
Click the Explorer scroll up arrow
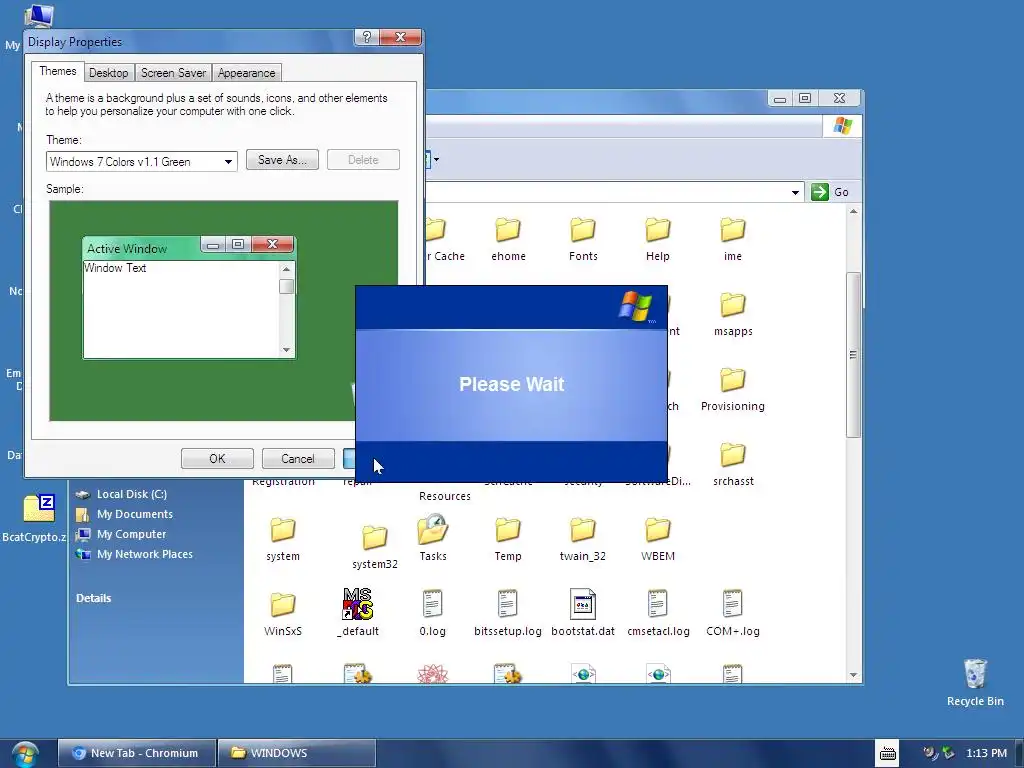tap(853, 212)
